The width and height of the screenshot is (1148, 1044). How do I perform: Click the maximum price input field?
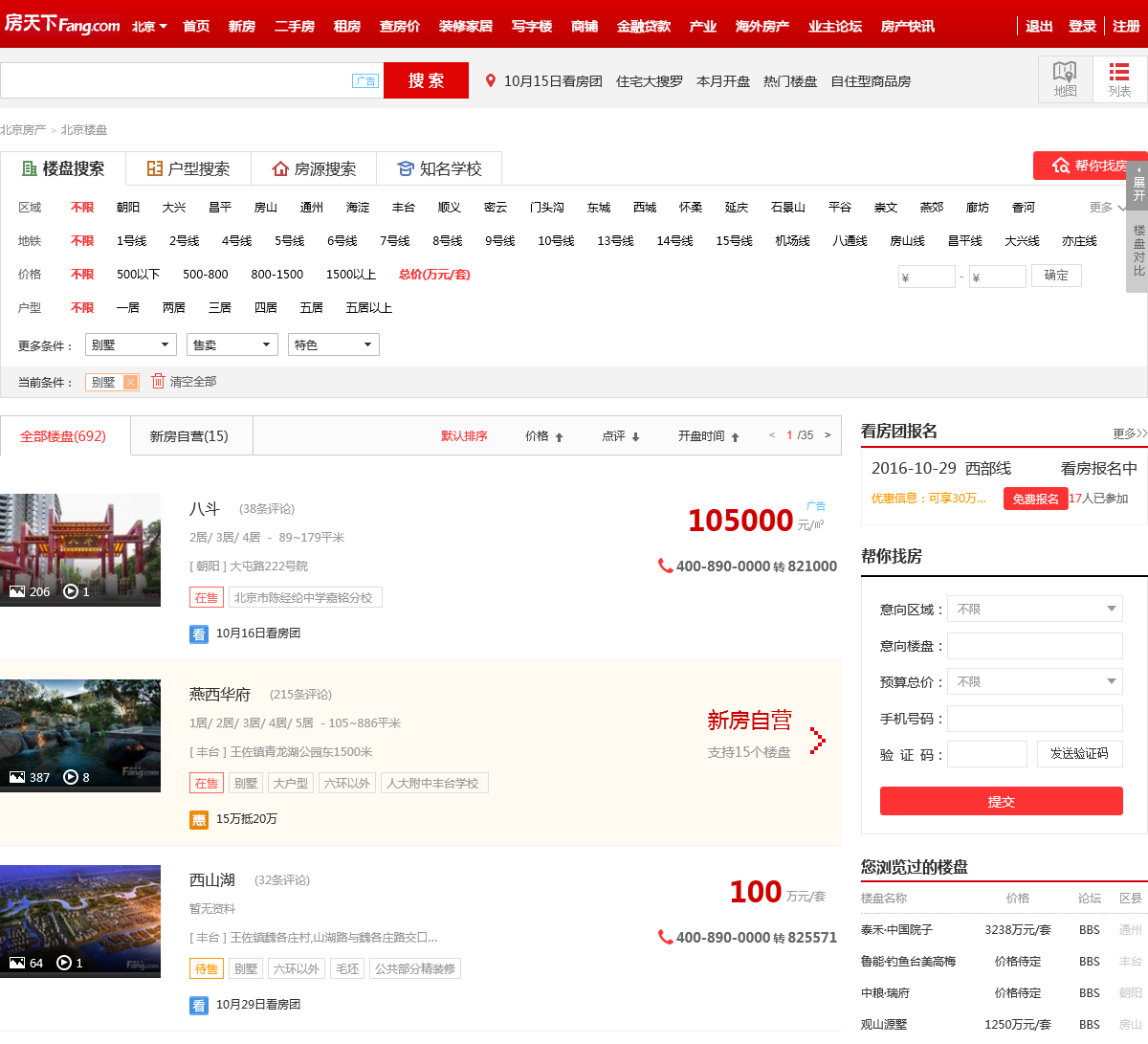tap(998, 277)
